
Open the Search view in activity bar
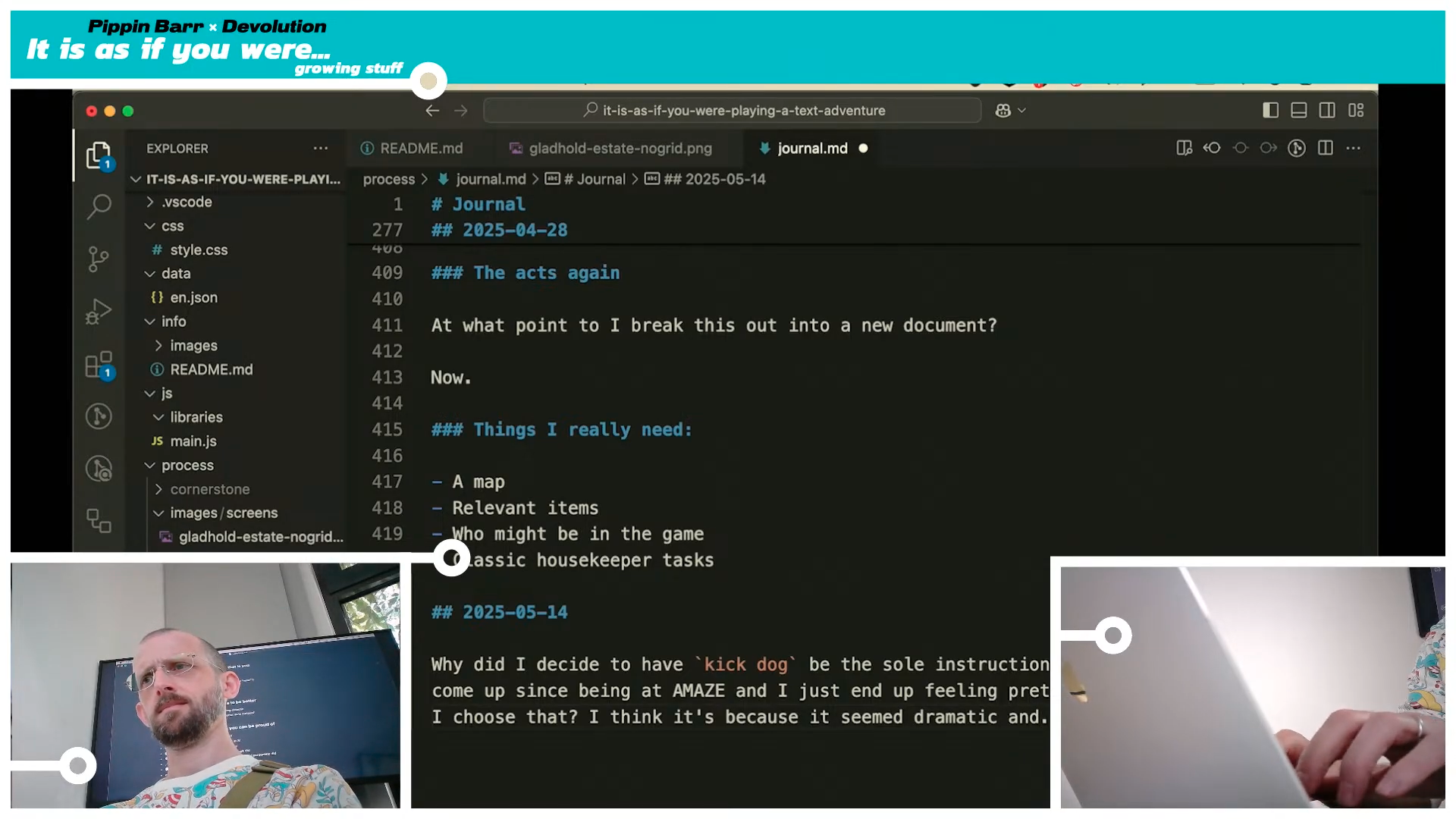(99, 206)
